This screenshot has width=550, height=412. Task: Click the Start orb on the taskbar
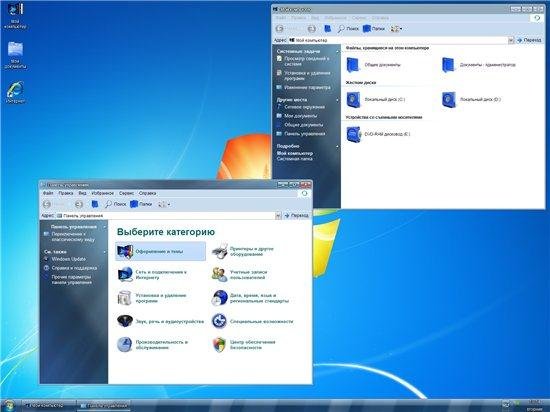(x=8, y=405)
